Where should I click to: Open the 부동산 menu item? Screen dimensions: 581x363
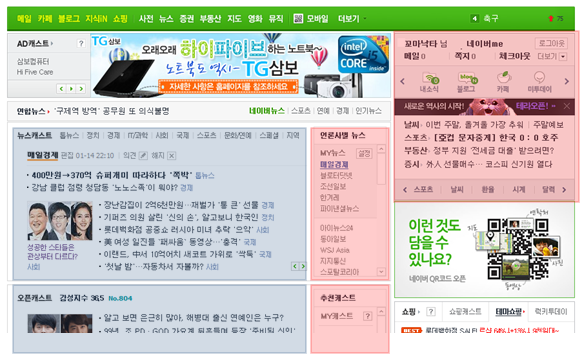pyautogui.click(x=210, y=19)
